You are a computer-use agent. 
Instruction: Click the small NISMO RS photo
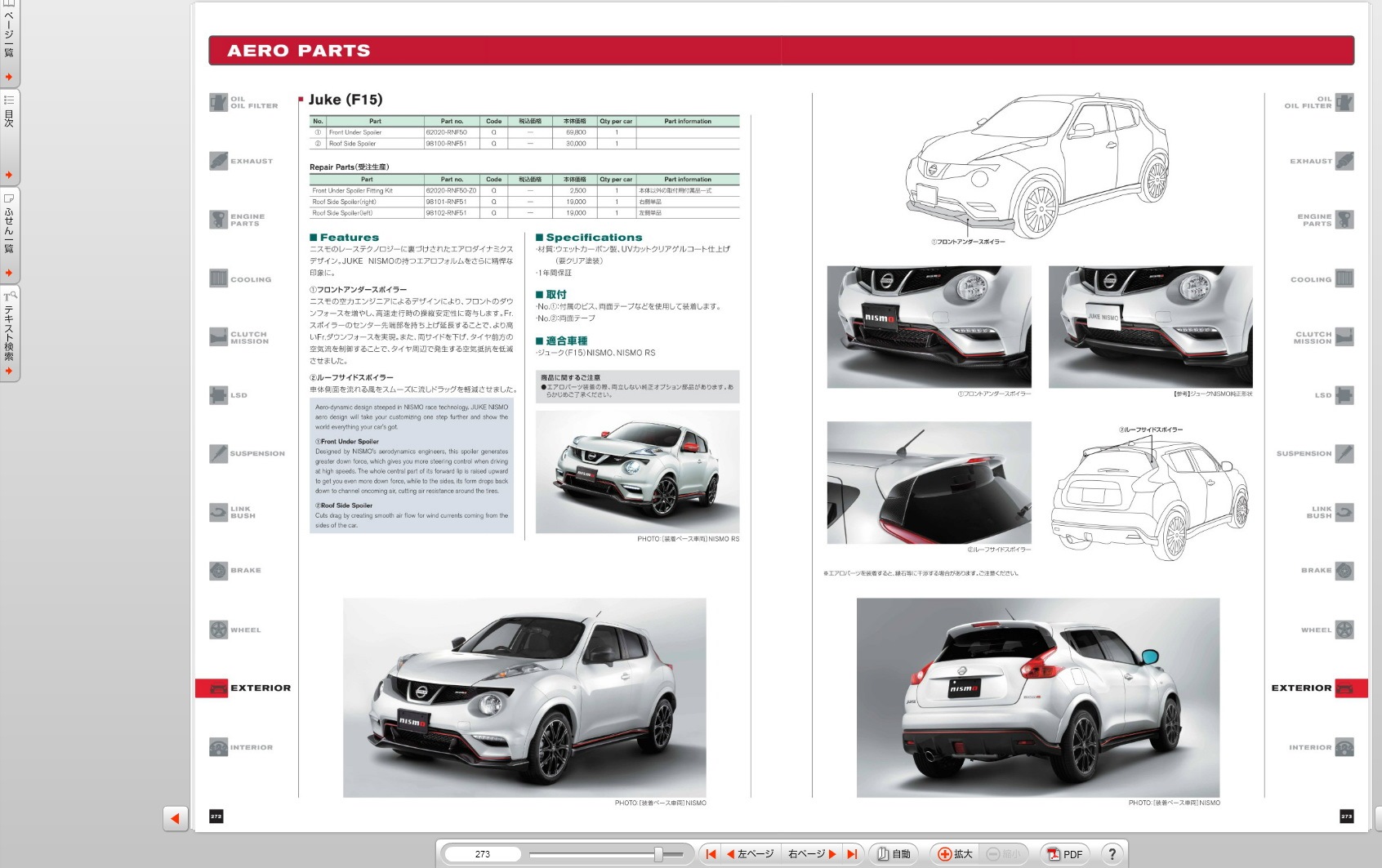pos(638,472)
